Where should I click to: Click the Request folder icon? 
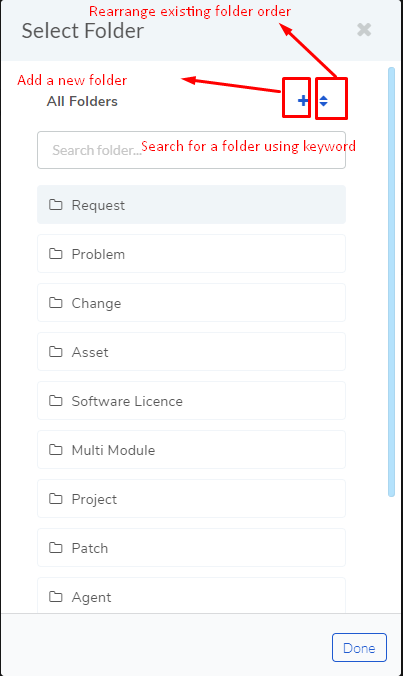pyautogui.click(x=56, y=204)
